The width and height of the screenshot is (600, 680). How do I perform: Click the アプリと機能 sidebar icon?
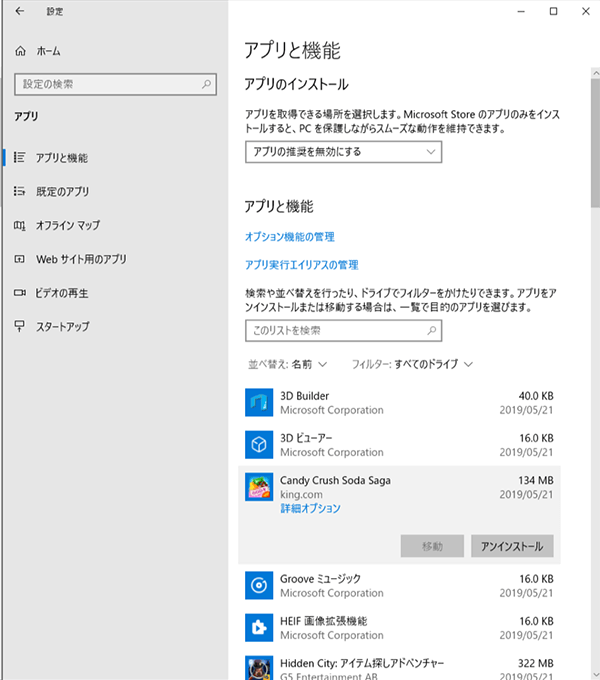[19, 157]
